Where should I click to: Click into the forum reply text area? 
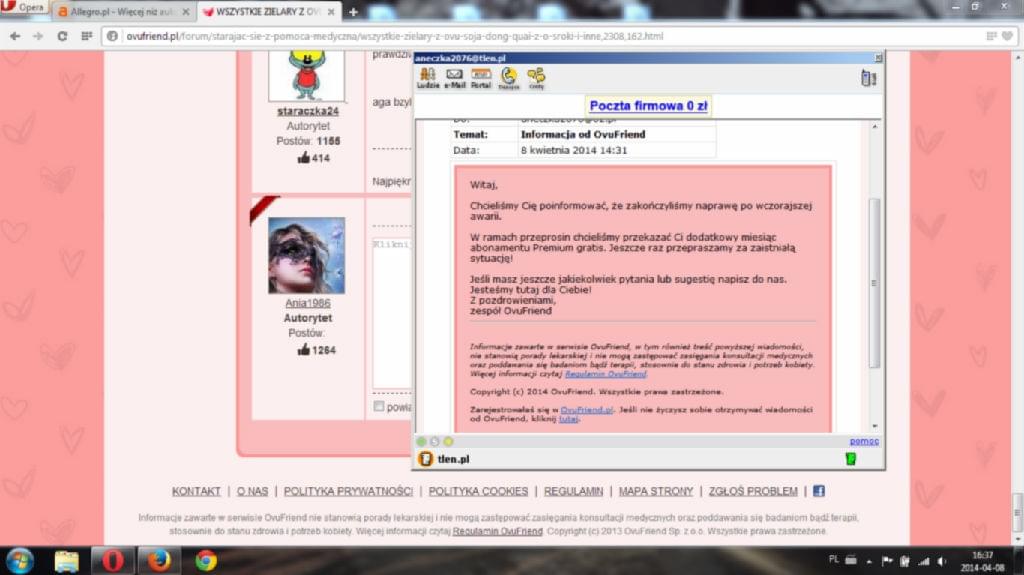(x=392, y=314)
